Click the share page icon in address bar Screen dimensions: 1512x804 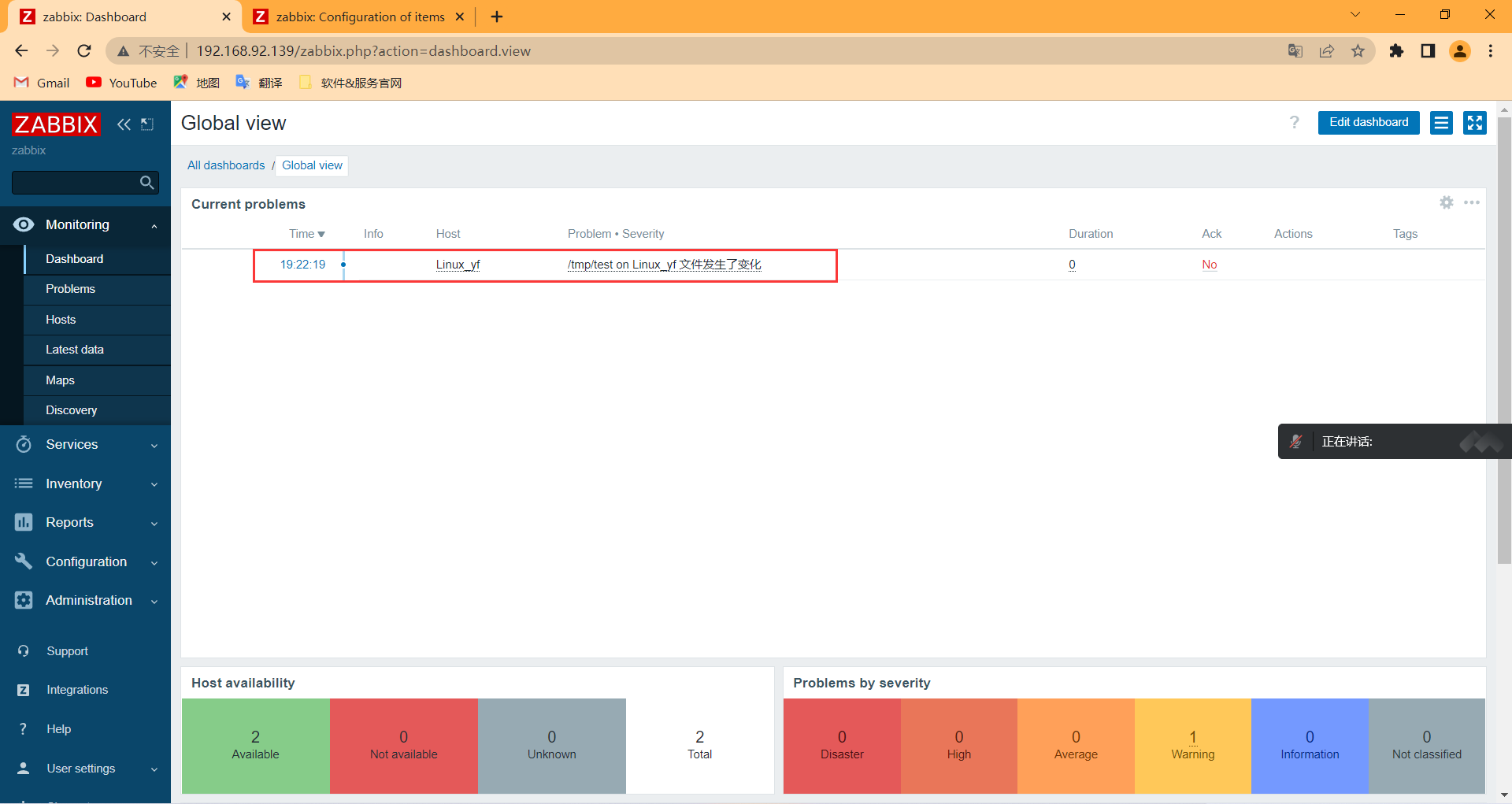tap(1327, 51)
